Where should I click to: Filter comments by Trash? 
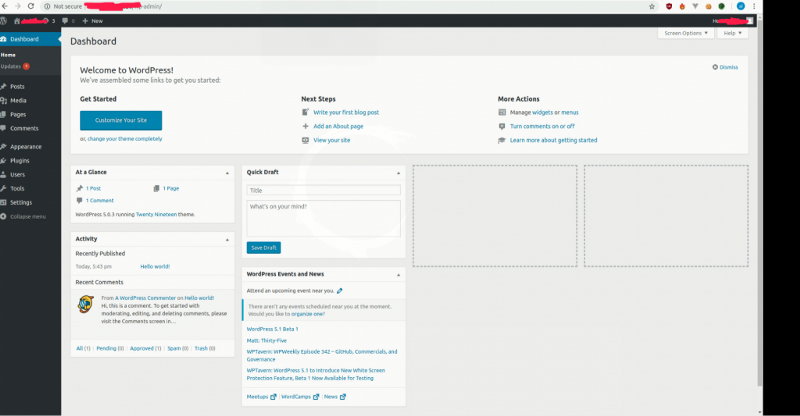(205, 349)
